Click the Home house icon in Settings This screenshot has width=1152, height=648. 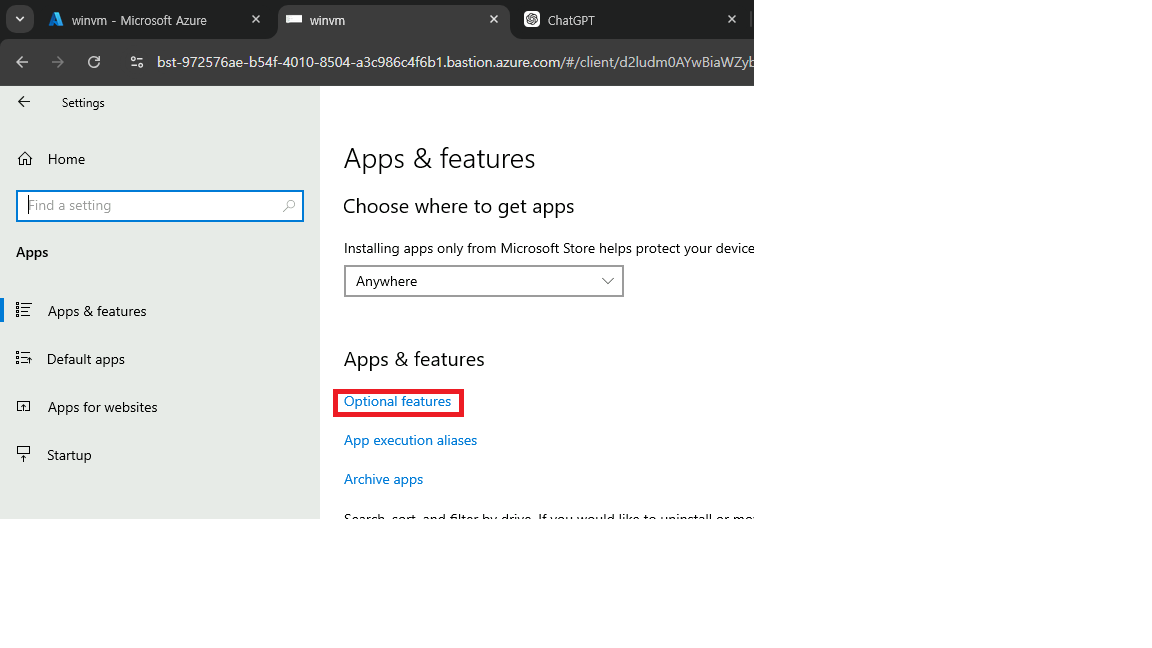[25, 159]
